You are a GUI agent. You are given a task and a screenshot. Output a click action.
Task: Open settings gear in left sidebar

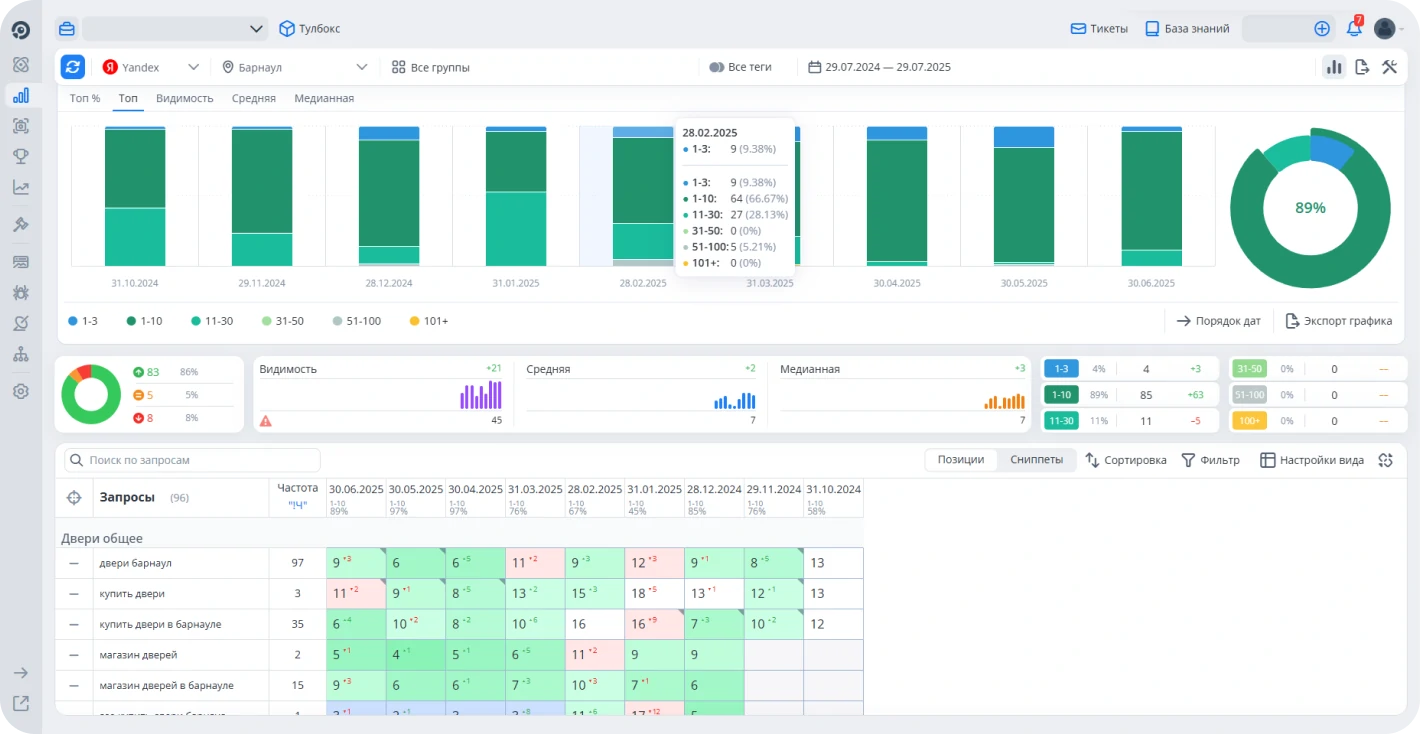(21, 391)
